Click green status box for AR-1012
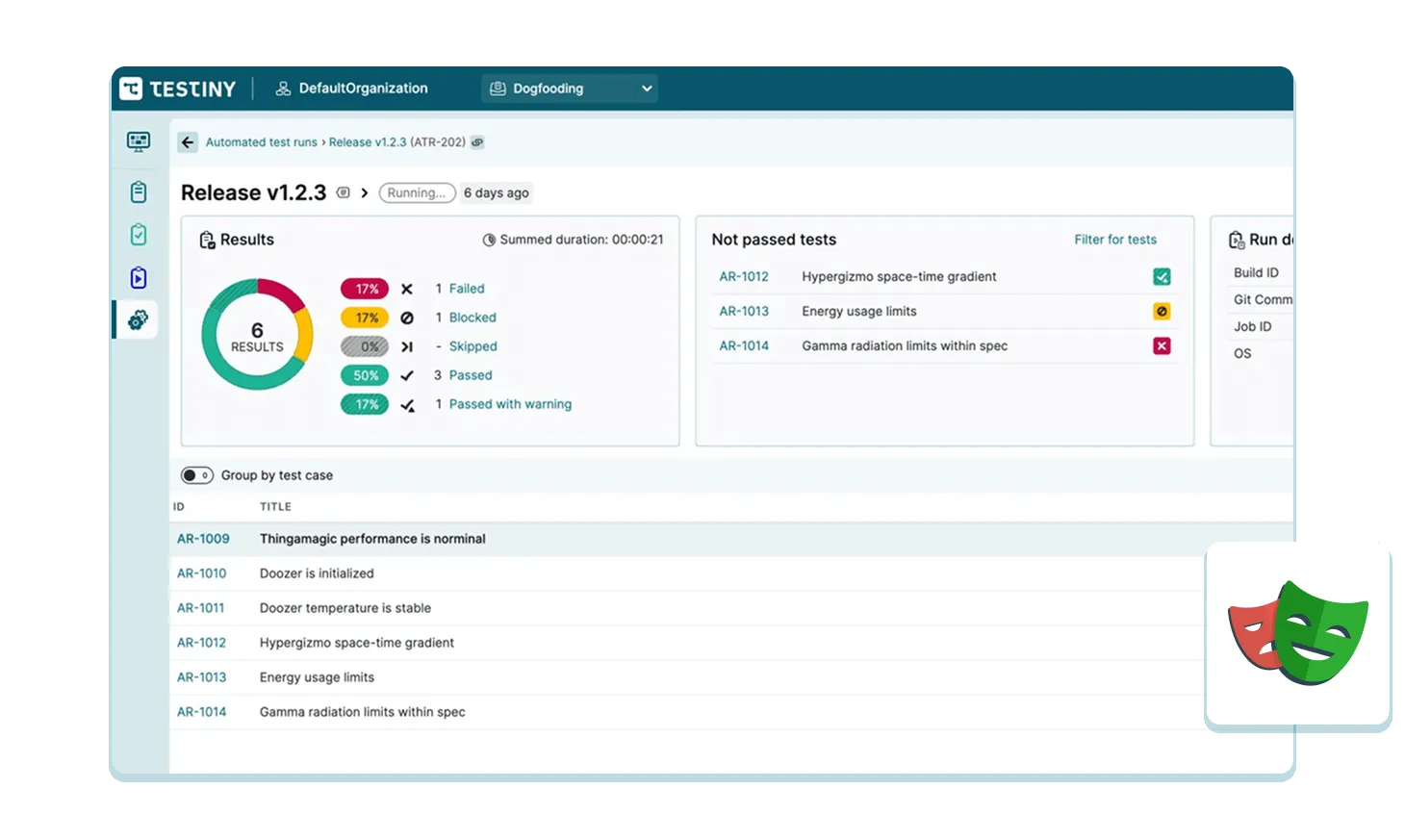The width and height of the screenshot is (1405, 840). (x=1162, y=277)
